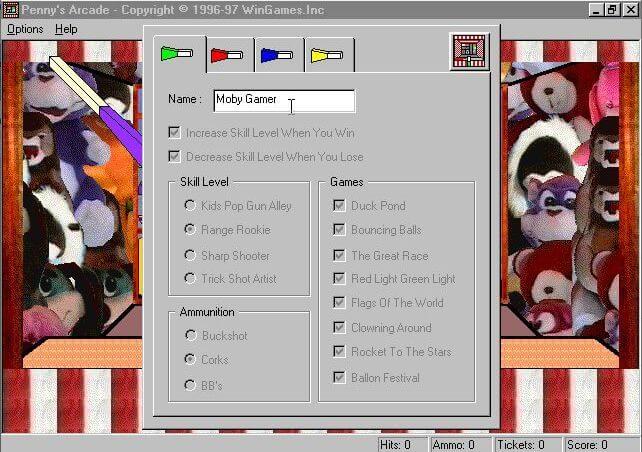Toggle Increase Skill Level When You Win

(x=175, y=132)
